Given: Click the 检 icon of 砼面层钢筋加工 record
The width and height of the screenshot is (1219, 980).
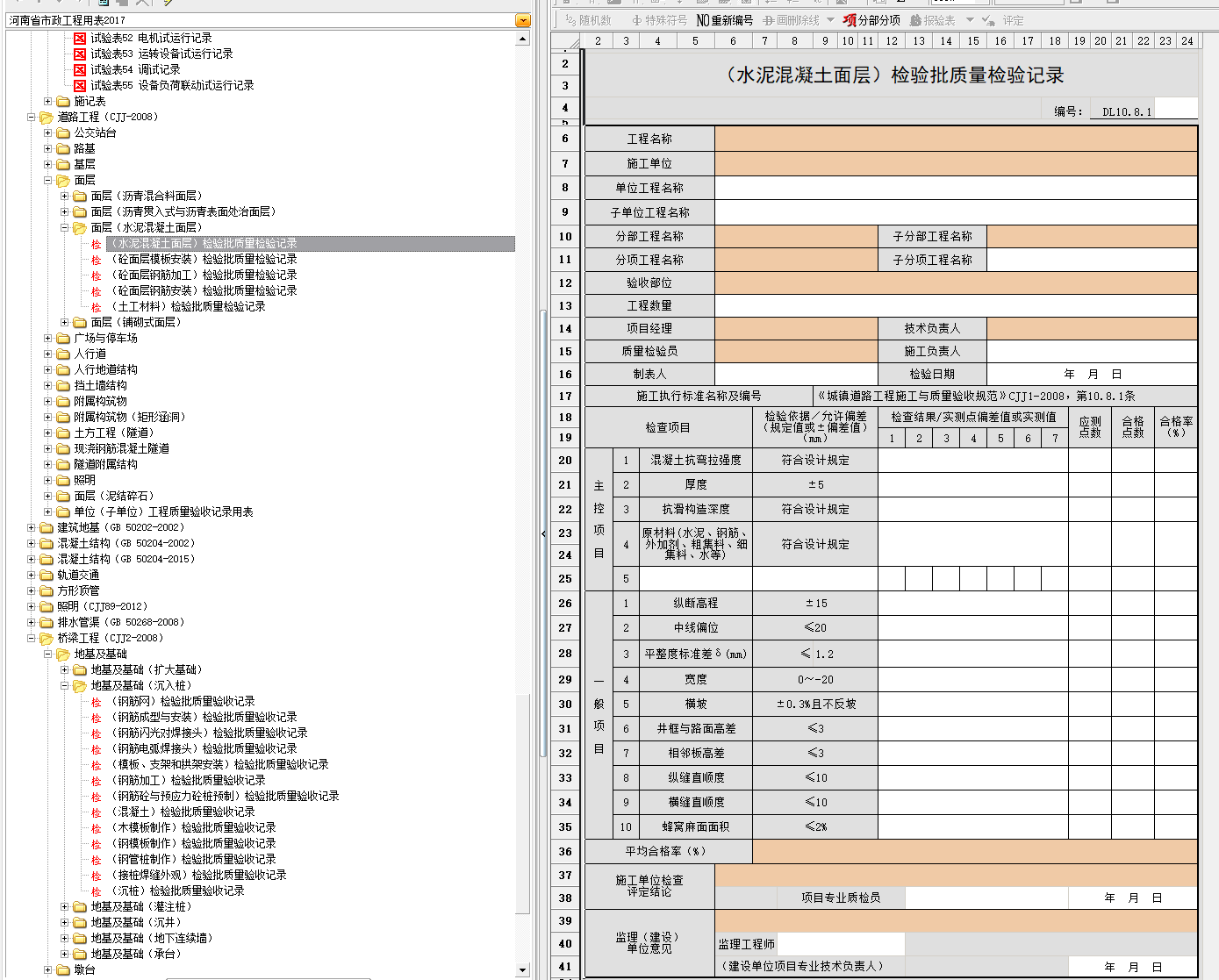Looking at the screenshot, I should tap(97, 275).
